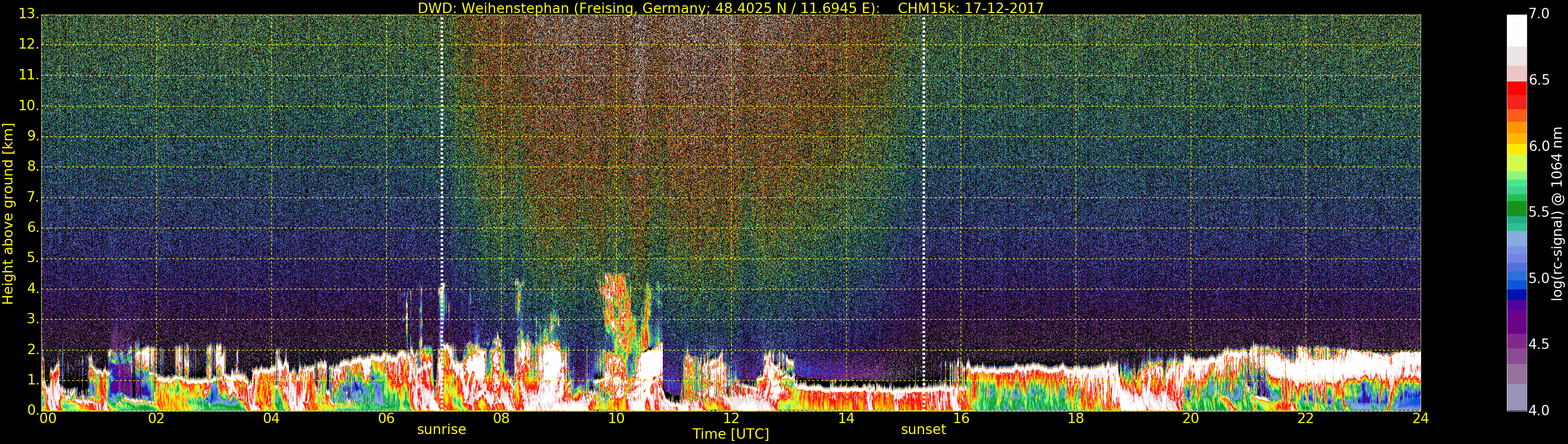
Task: Click the '14' time tick label
Action: [846, 418]
